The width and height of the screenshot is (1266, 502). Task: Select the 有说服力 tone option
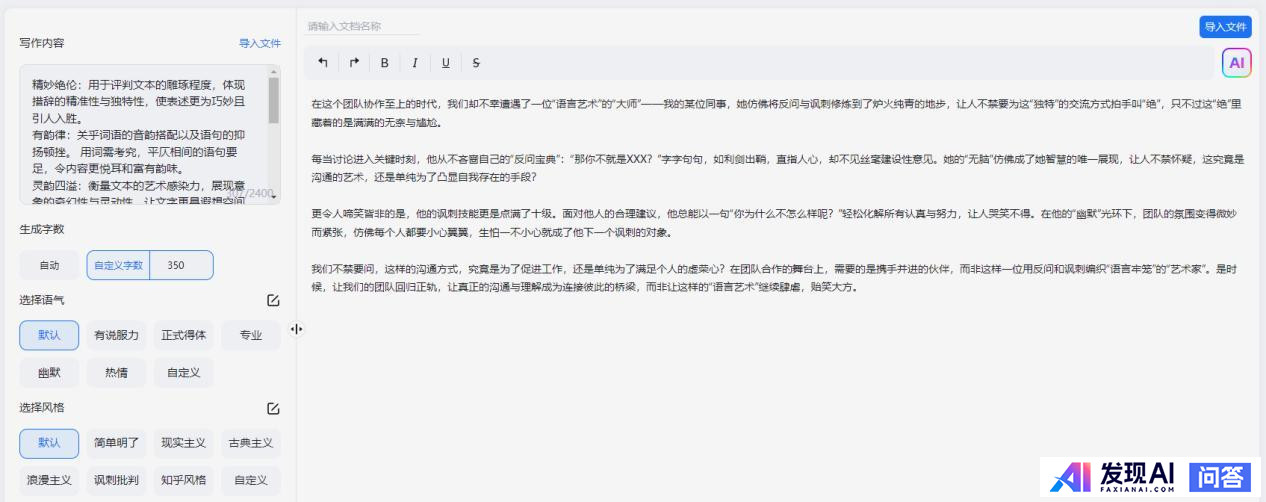click(116, 335)
